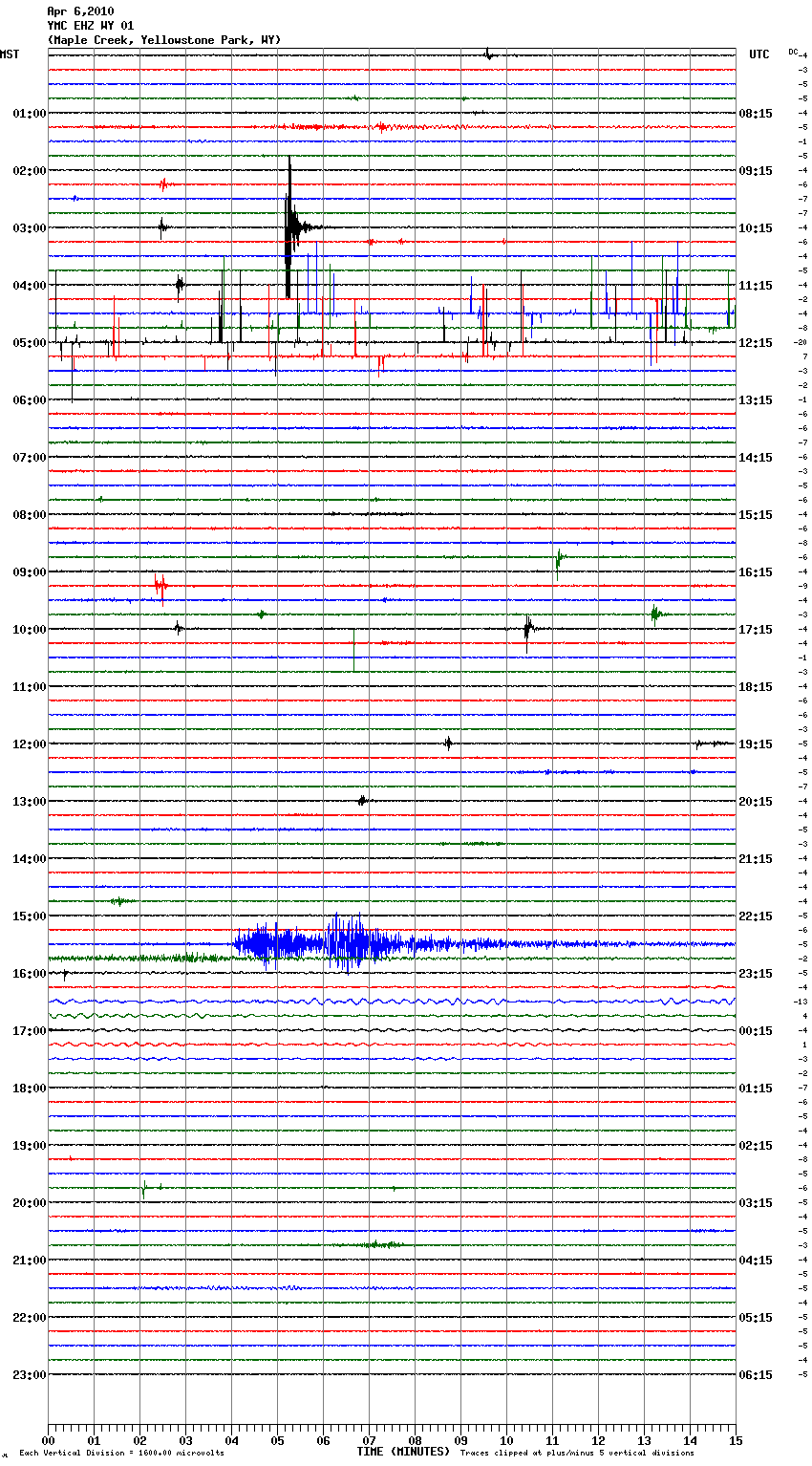This screenshot has width=812, height=1466.
Task: Click the date heading 'Apr 6,2010'
Action: (80, 11)
